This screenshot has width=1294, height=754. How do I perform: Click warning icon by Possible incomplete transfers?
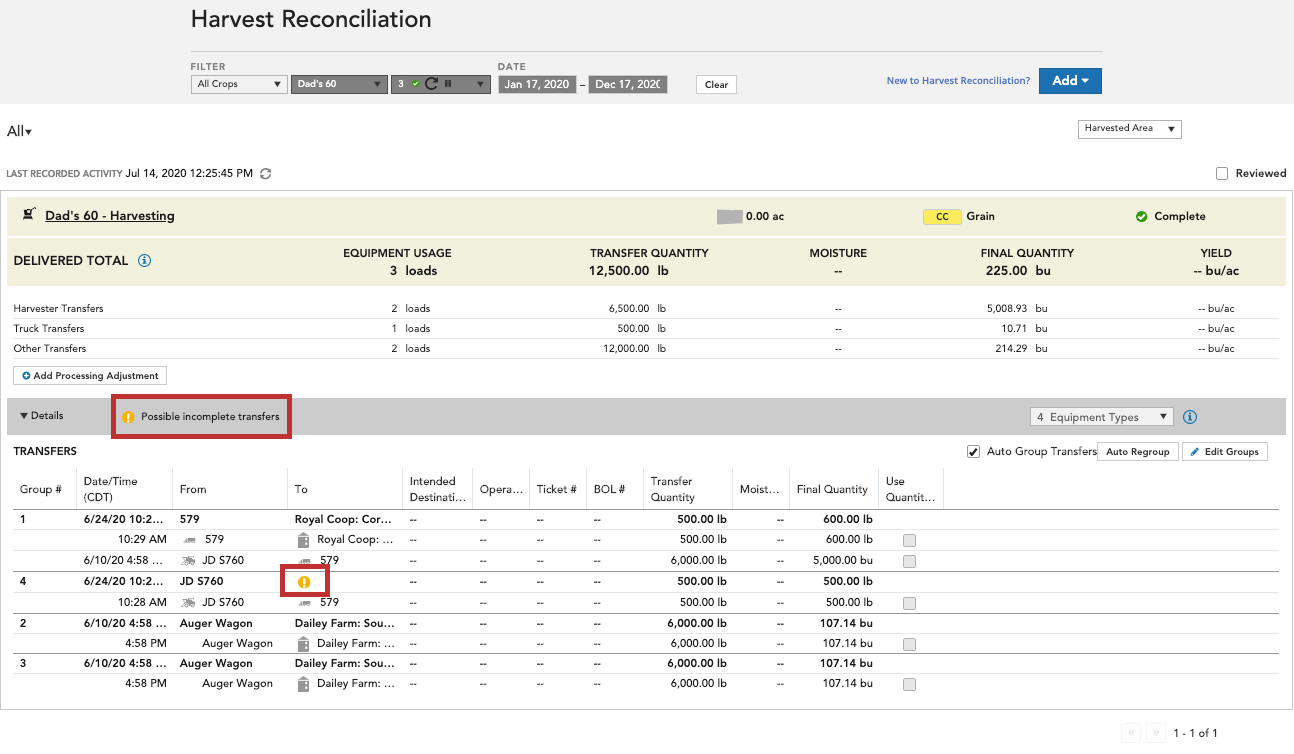click(128, 417)
